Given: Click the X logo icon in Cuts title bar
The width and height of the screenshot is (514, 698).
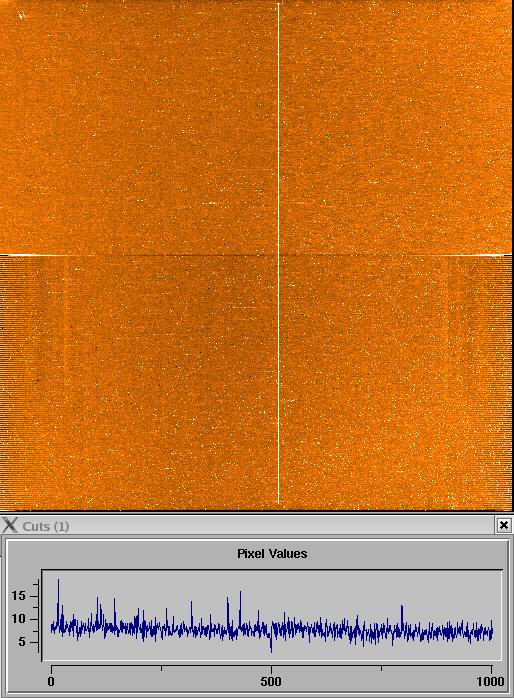Looking at the screenshot, I should point(9,525).
